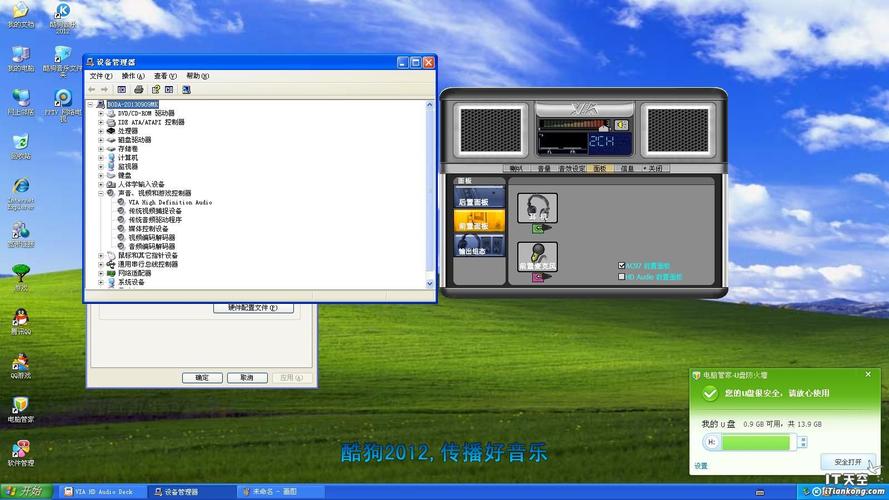Collapse the 声音、视频和游戏控制器 tree node
889x500 pixels.
(x=101, y=193)
